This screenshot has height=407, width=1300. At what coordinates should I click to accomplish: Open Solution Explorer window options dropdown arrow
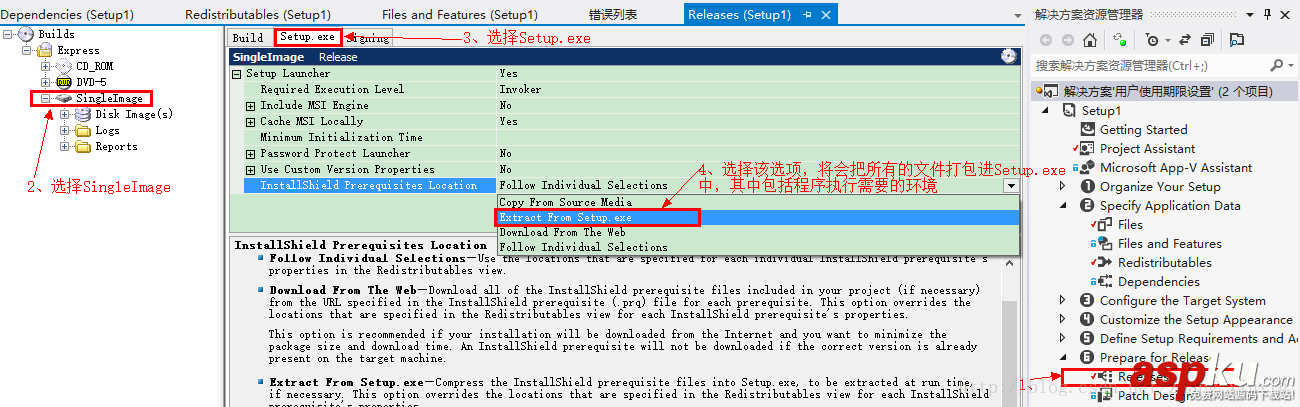click(x=1250, y=14)
